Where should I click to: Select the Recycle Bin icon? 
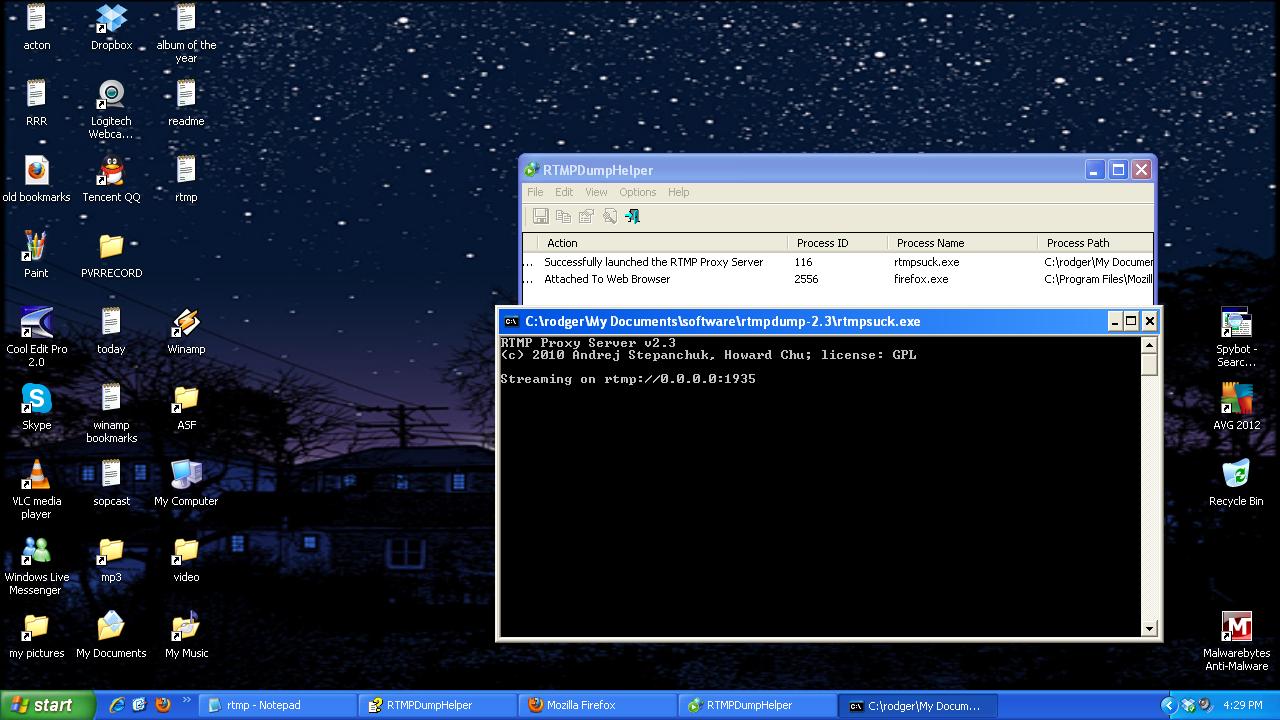click(x=1236, y=474)
